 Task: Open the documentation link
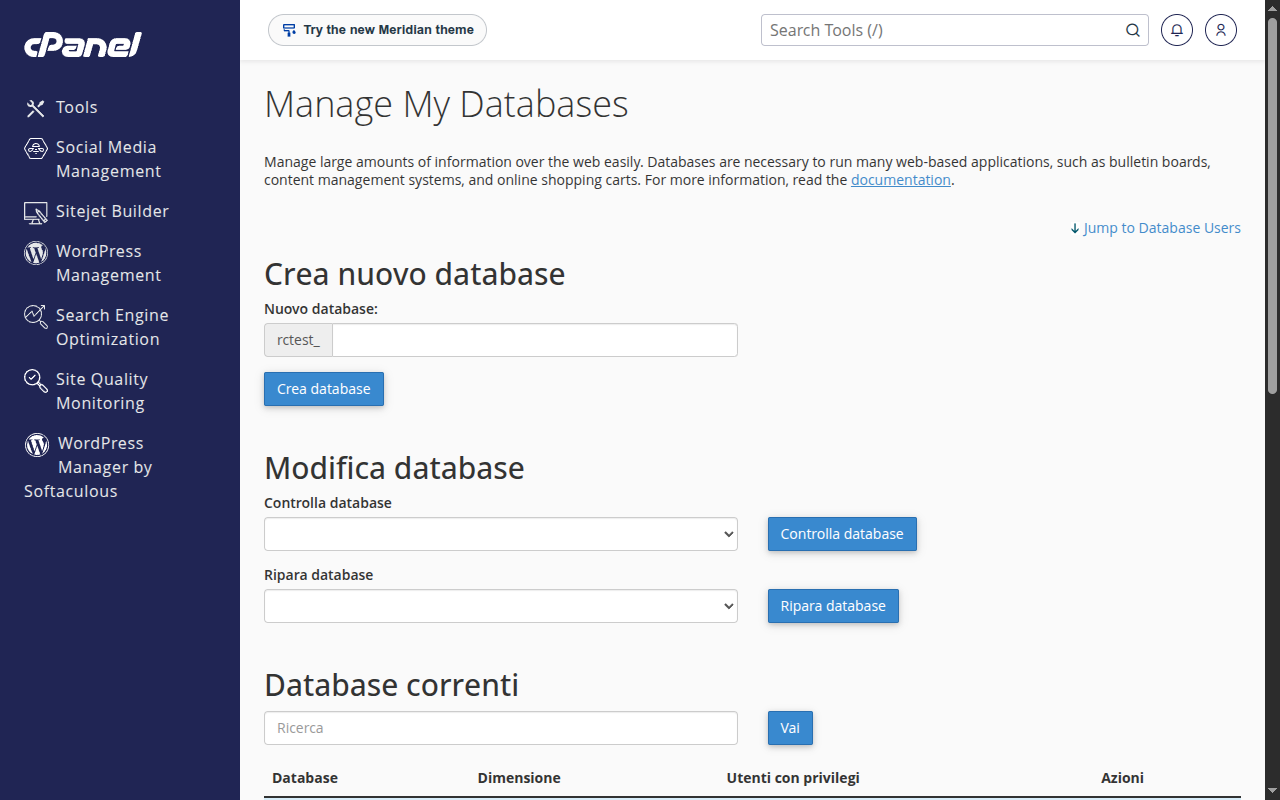[x=900, y=180]
